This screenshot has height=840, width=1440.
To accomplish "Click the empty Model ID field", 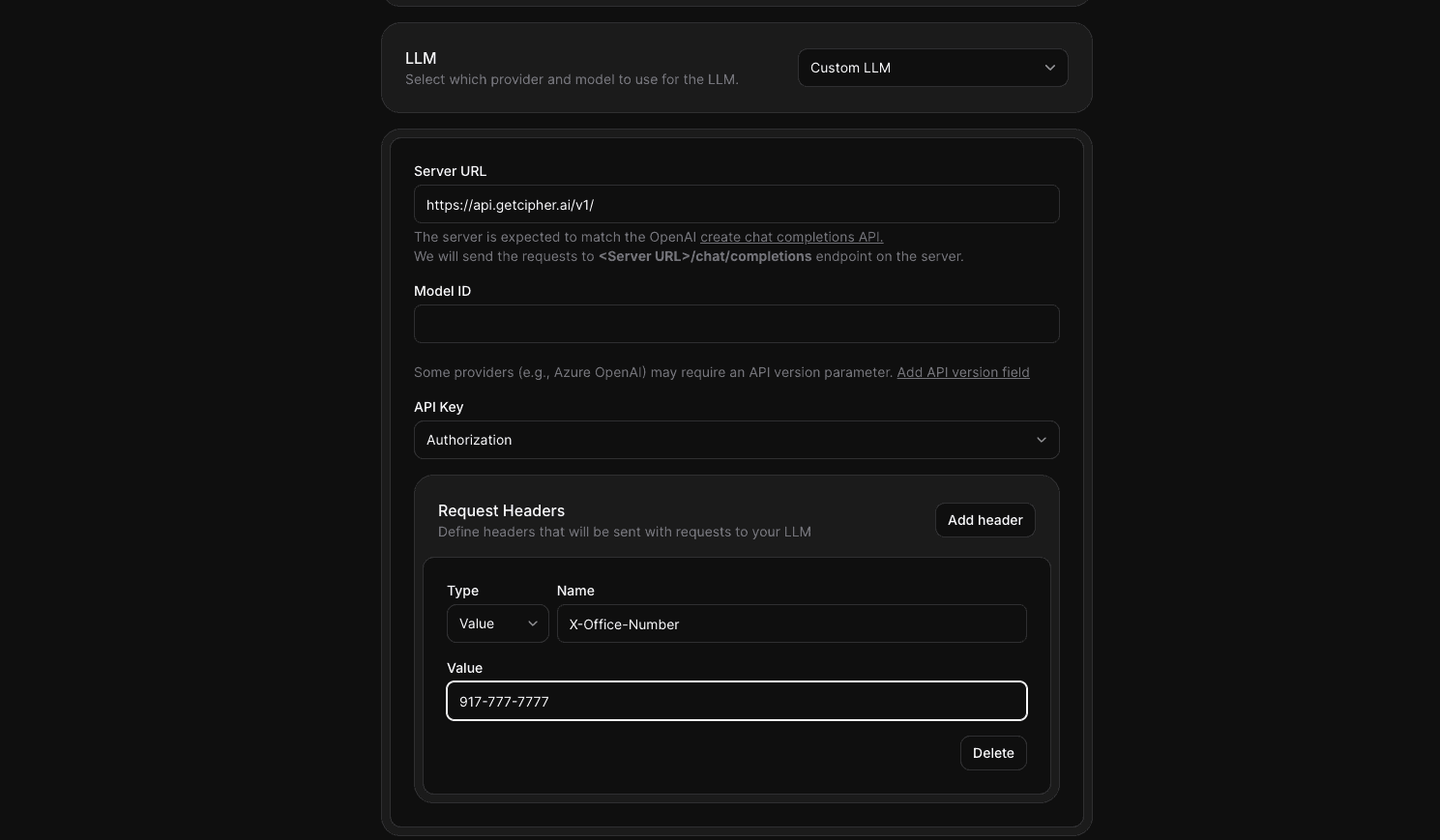I will click(x=736, y=325).
